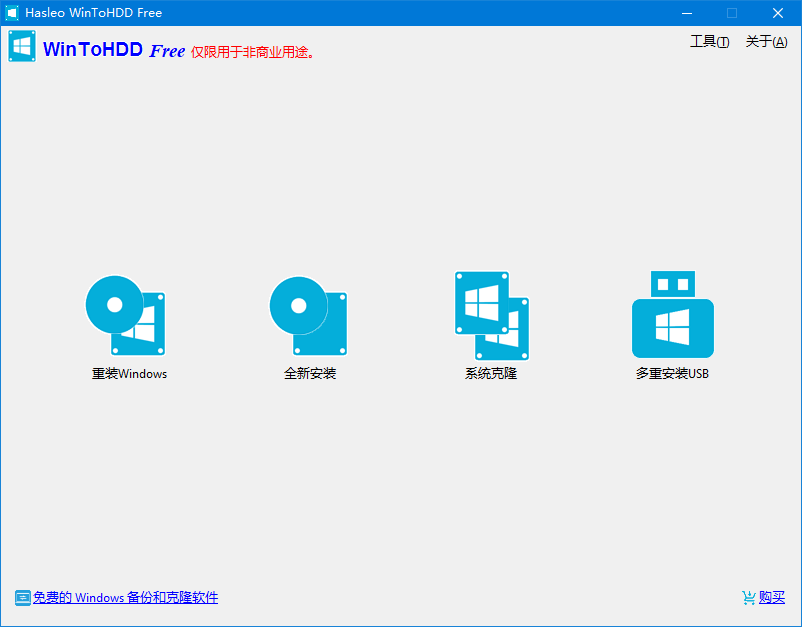Click the 购买 purchase link

(771, 597)
